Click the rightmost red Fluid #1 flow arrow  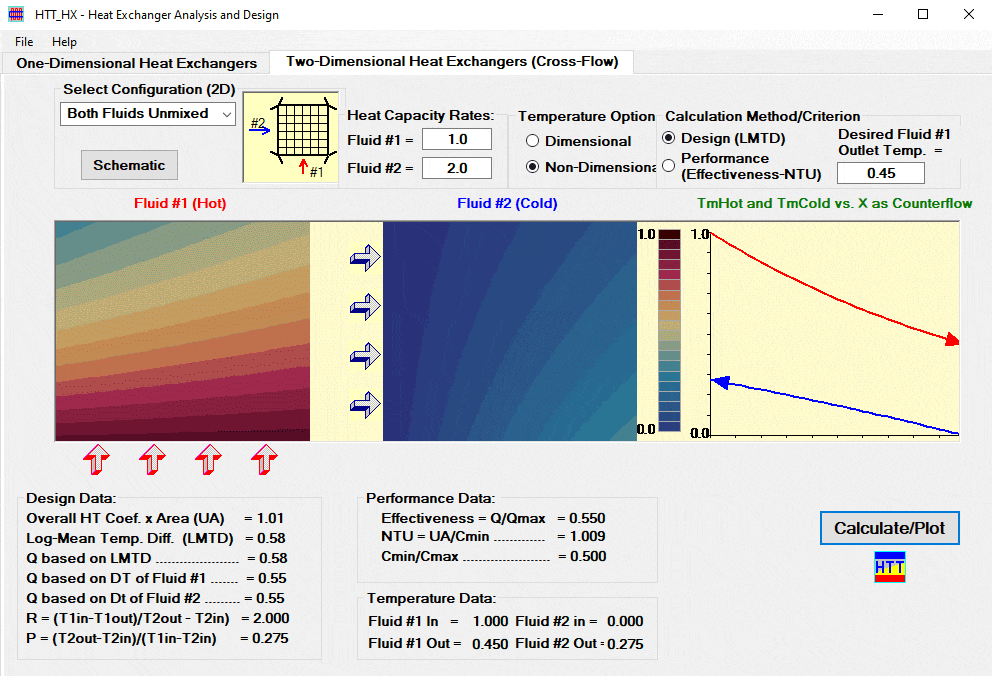(x=264, y=461)
